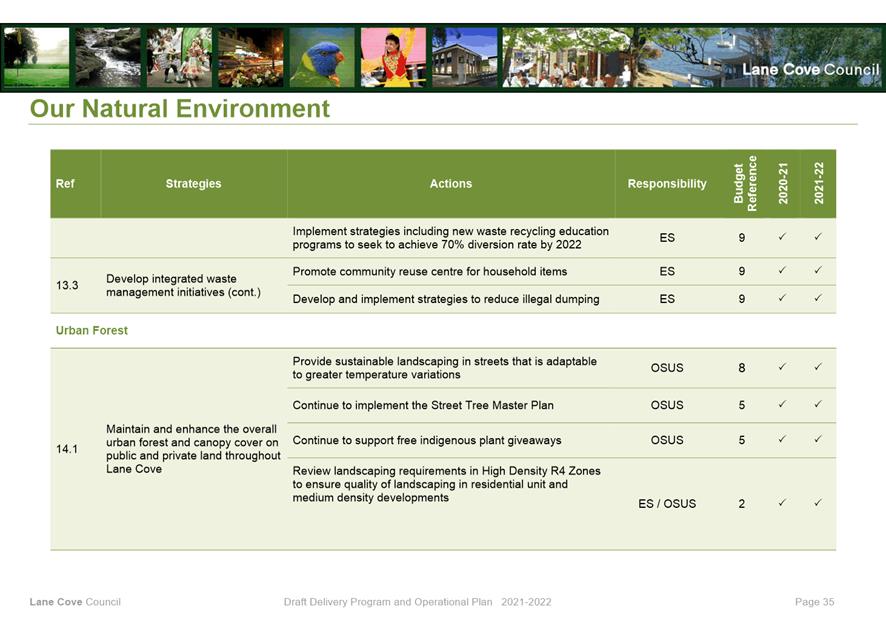This screenshot has height=626, width=886.
Task: Open the two-storey building photo in banner
Action: [x=464, y=57]
